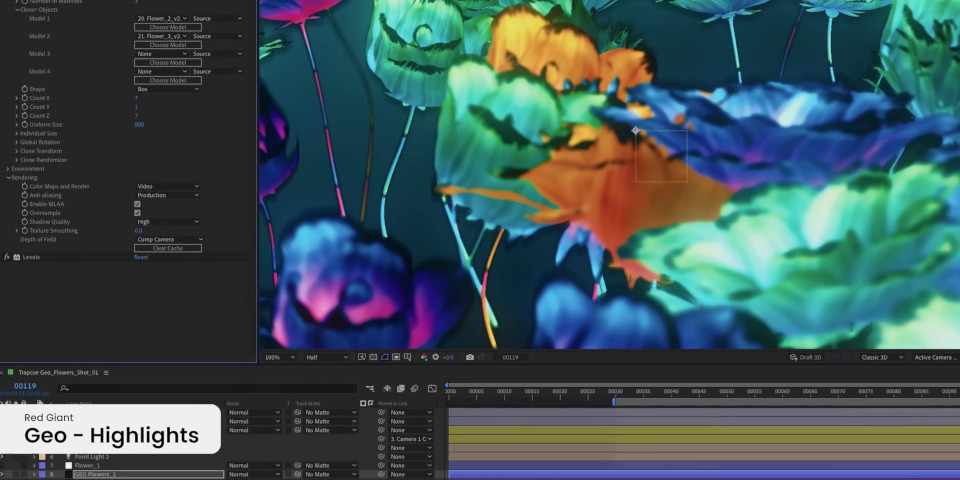Toggle visibility of the GEO Flowers_1 layer

pos(4,474)
